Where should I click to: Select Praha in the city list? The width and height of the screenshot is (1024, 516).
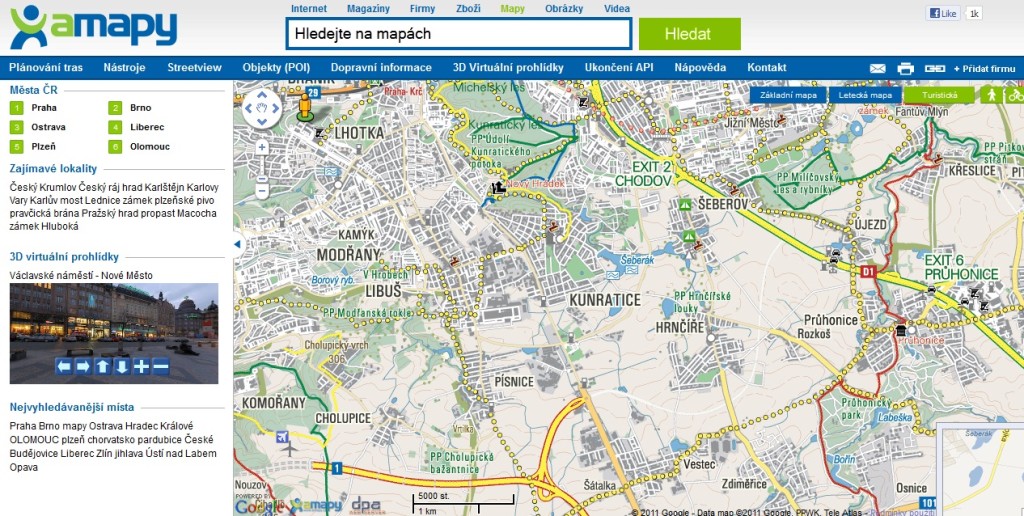click(x=44, y=108)
